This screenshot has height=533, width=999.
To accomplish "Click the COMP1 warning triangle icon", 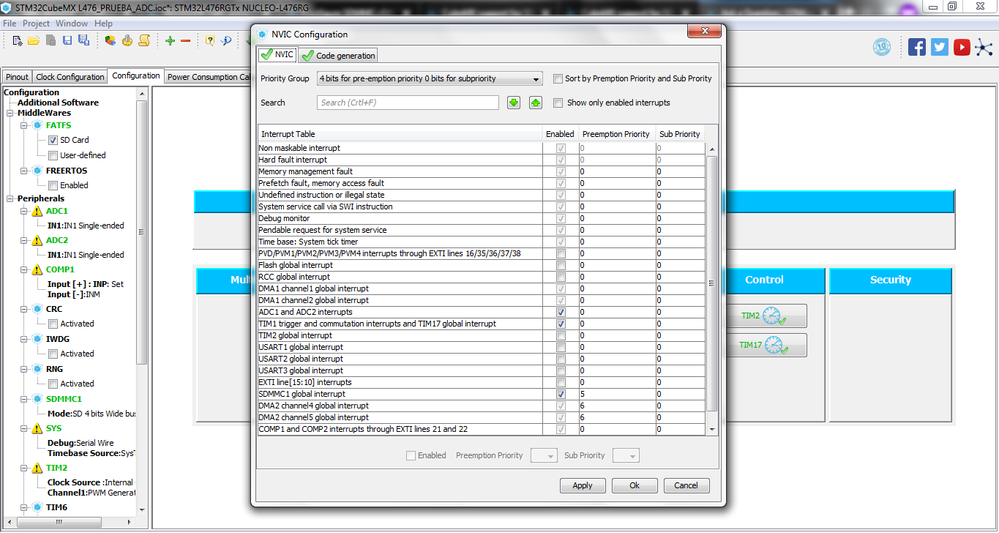I will tap(37, 269).
